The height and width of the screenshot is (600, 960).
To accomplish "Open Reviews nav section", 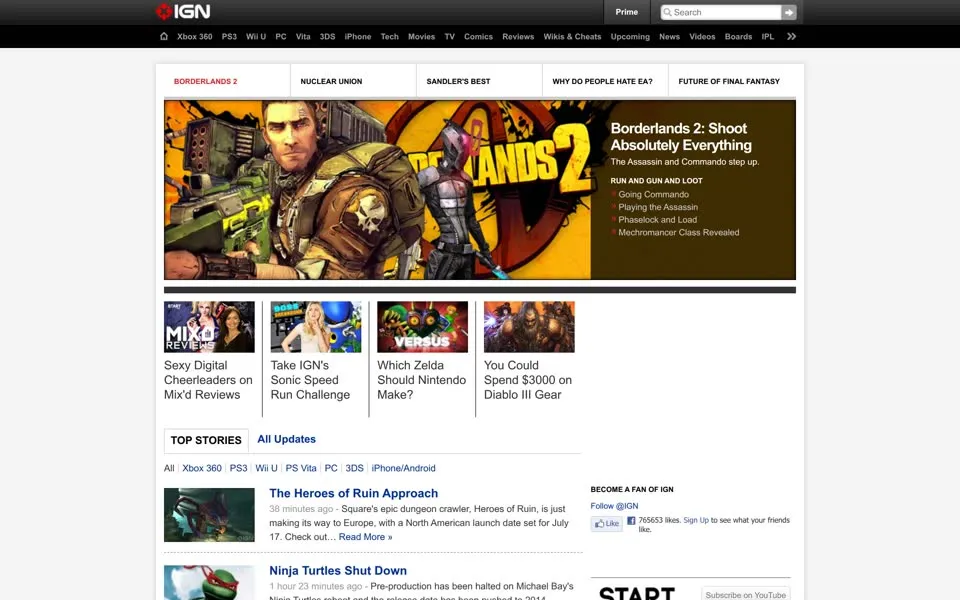I will [x=518, y=37].
